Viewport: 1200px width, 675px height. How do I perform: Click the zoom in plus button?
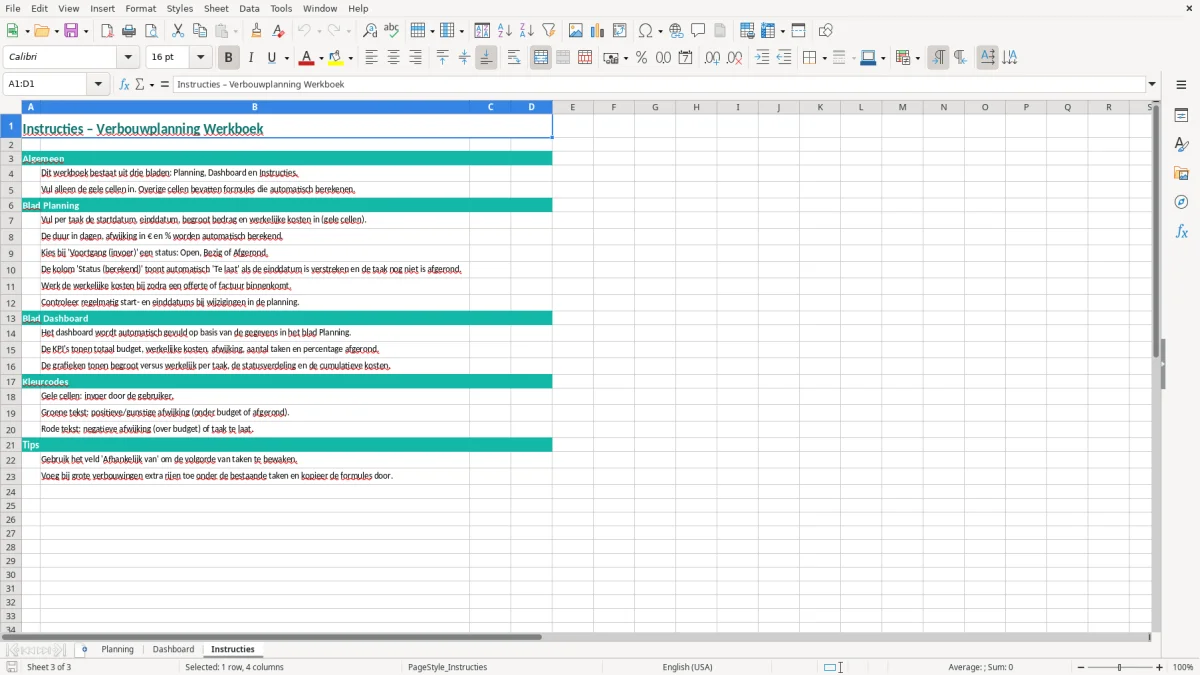point(1160,667)
